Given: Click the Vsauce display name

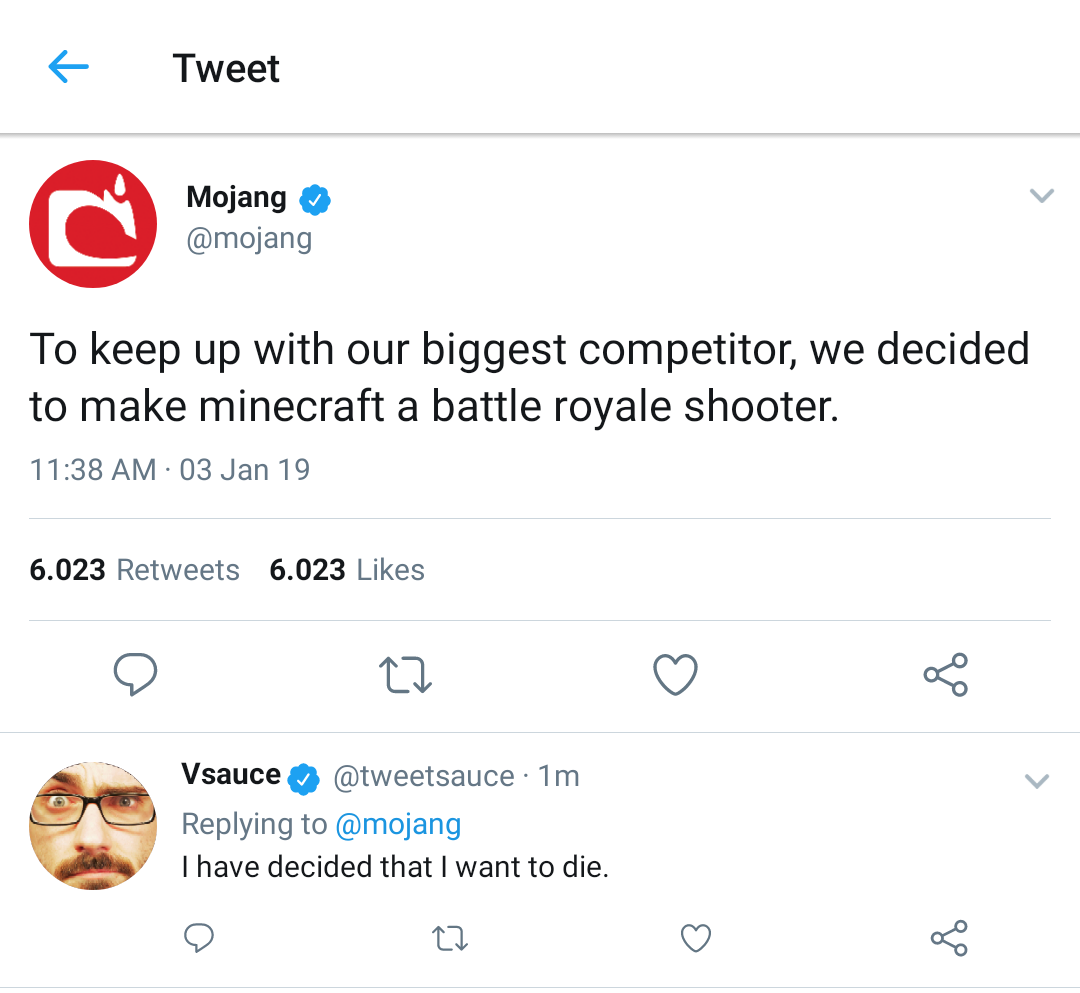Looking at the screenshot, I should [x=231, y=775].
